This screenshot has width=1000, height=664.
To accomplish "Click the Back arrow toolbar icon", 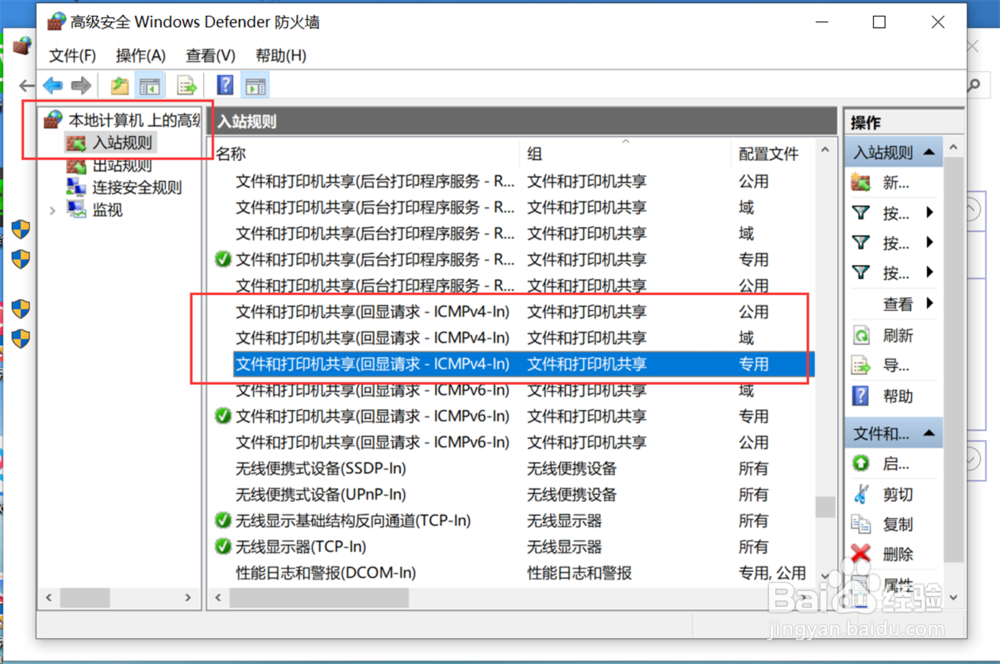I will coord(53,85).
